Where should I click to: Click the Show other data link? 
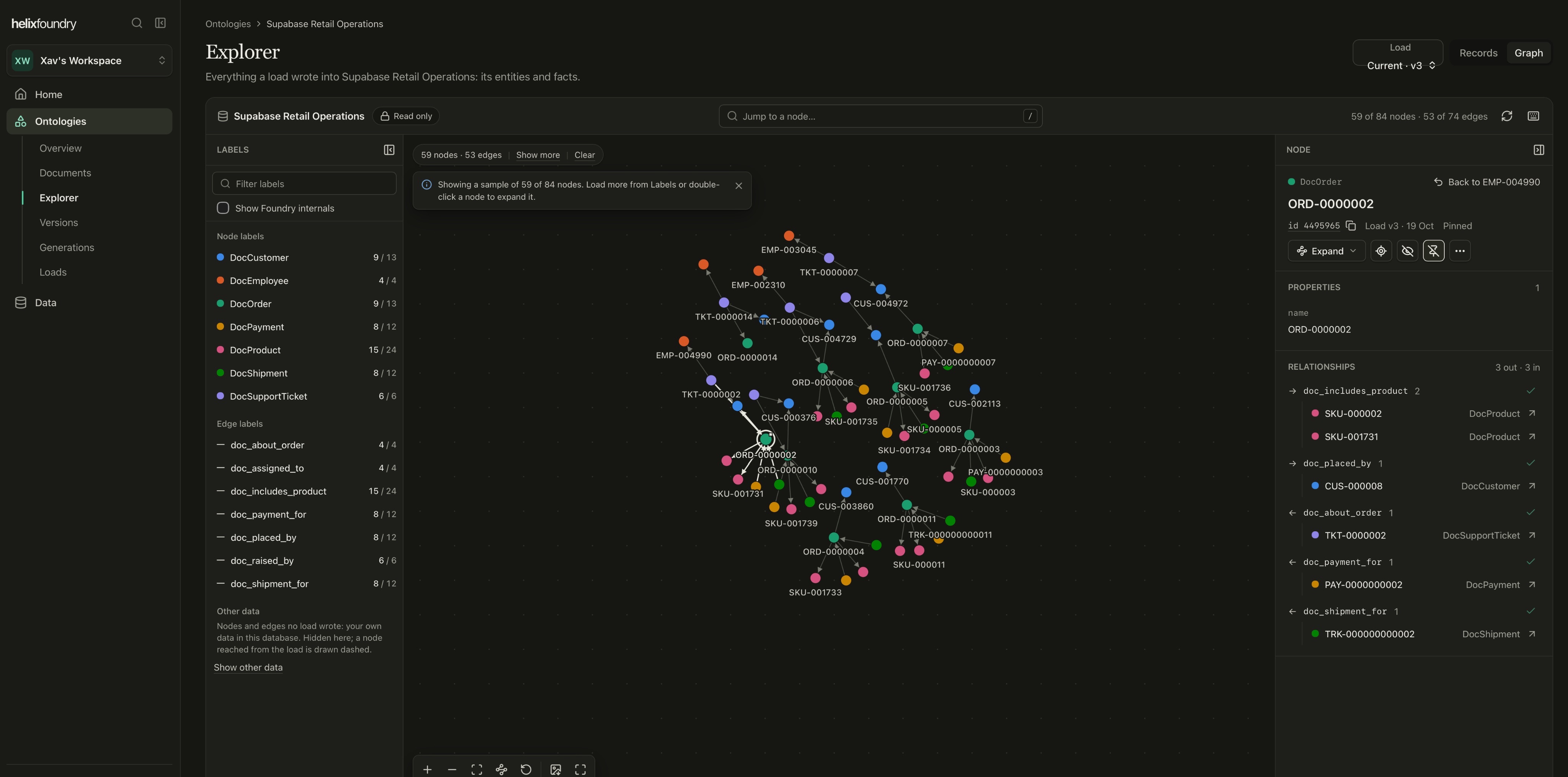tap(248, 668)
